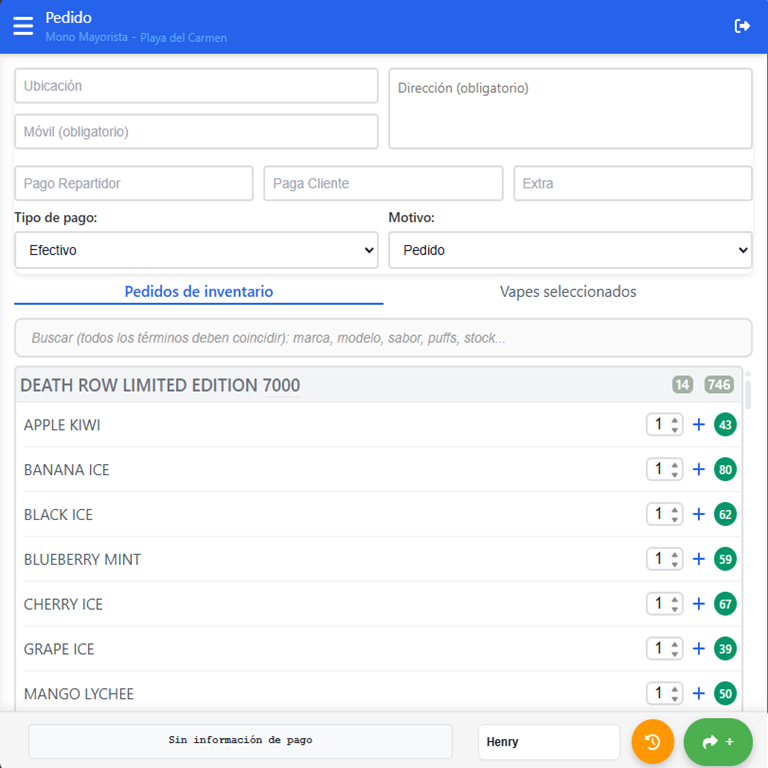Add BANANA ICE with plus icon

[x=699, y=470]
